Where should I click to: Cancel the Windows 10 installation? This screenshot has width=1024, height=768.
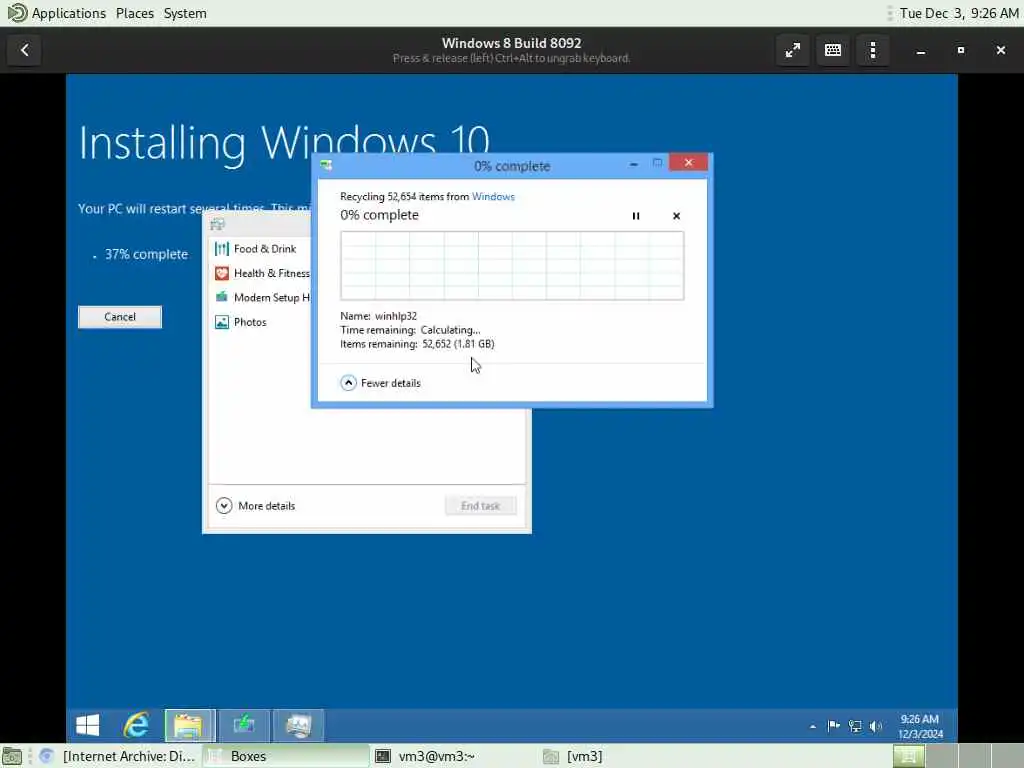120,317
